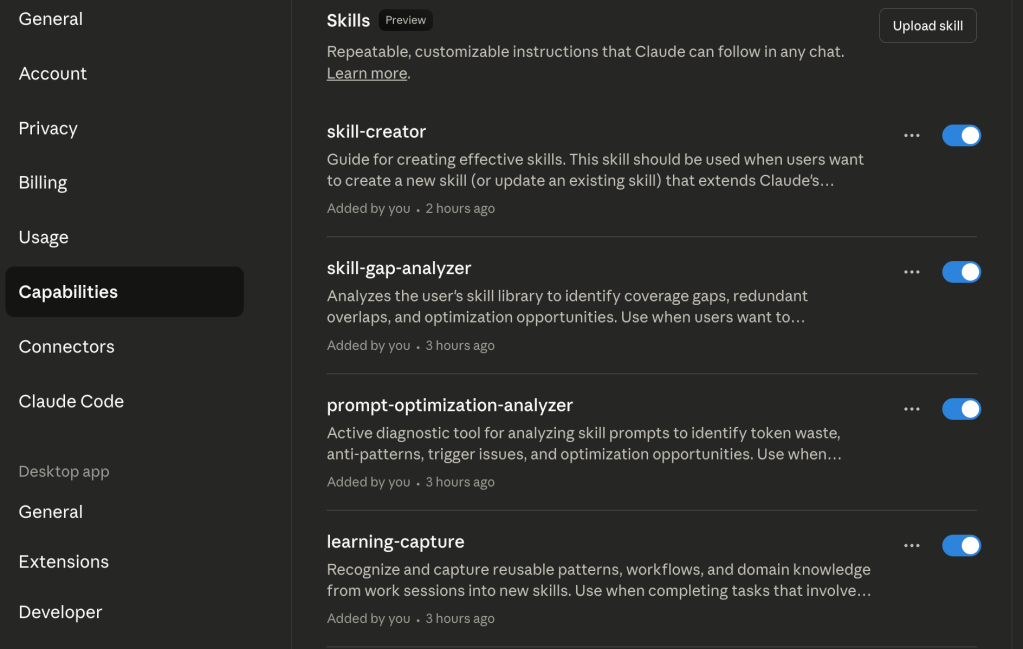Open the Privacy settings section
Image resolution: width=1023 pixels, height=649 pixels.
point(48,128)
